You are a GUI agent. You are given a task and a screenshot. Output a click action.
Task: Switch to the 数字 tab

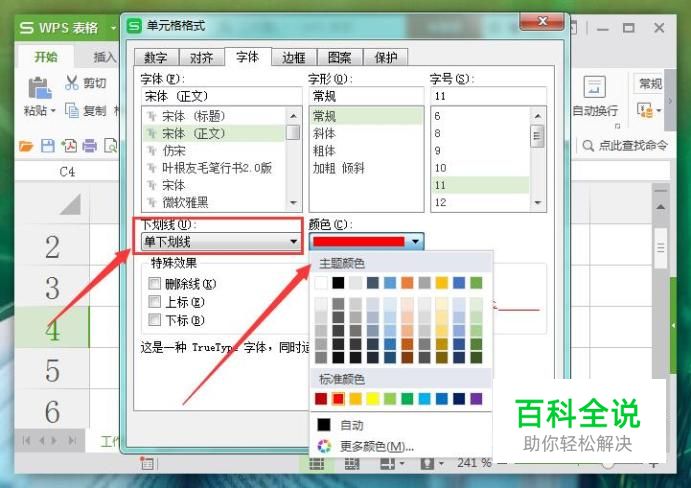156,57
